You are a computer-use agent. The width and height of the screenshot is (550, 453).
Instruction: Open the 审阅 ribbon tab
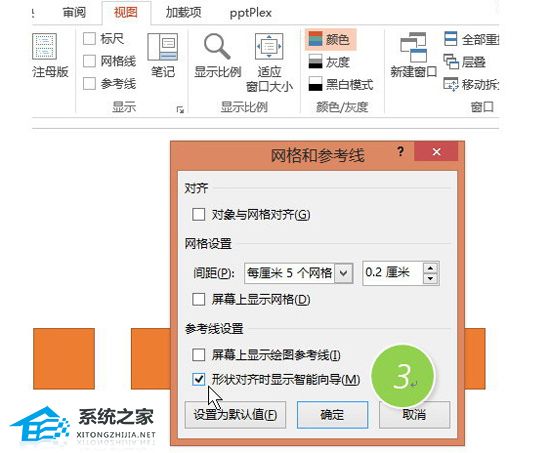pos(74,13)
